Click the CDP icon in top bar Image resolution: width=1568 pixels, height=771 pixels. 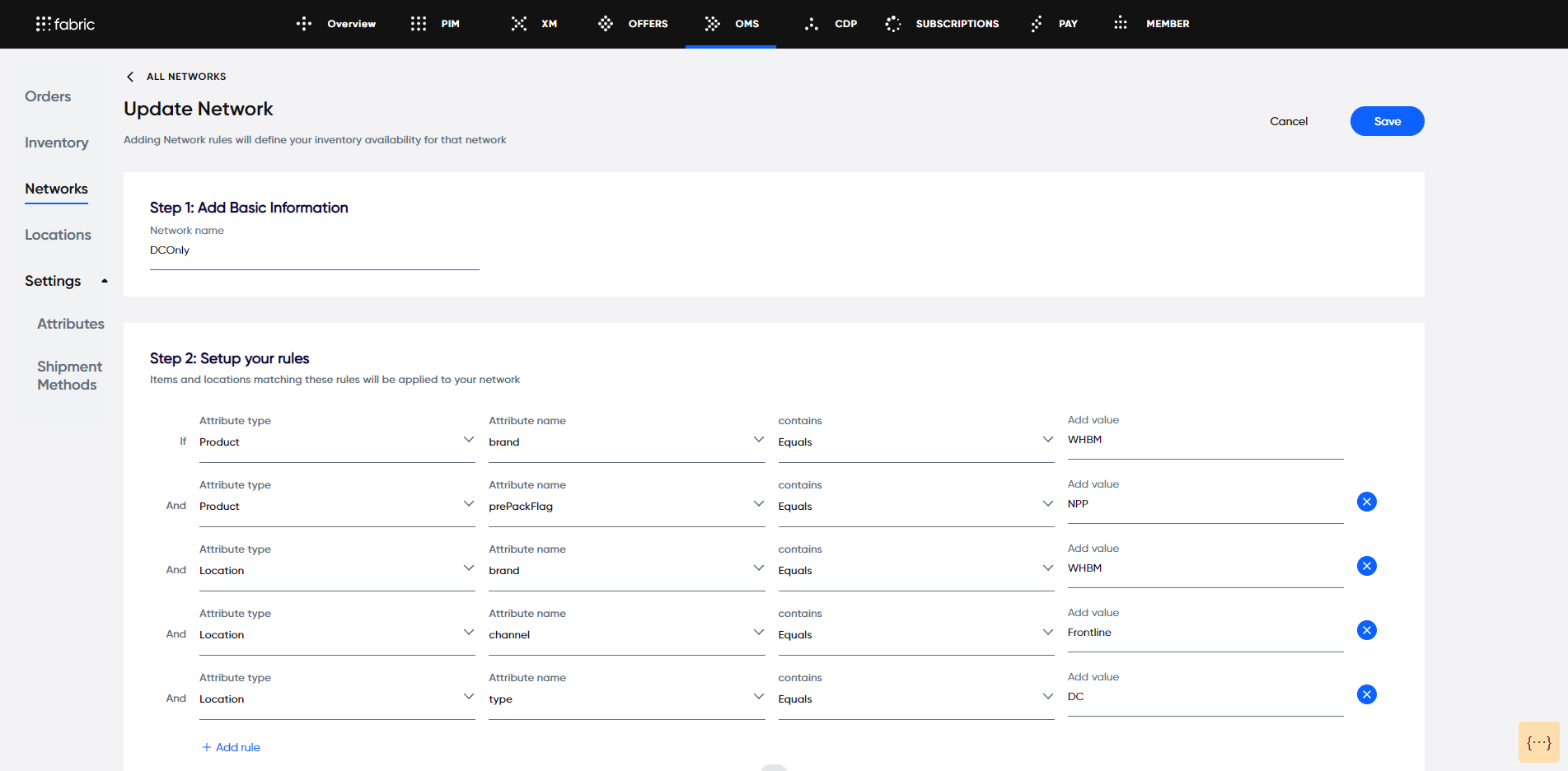click(812, 24)
